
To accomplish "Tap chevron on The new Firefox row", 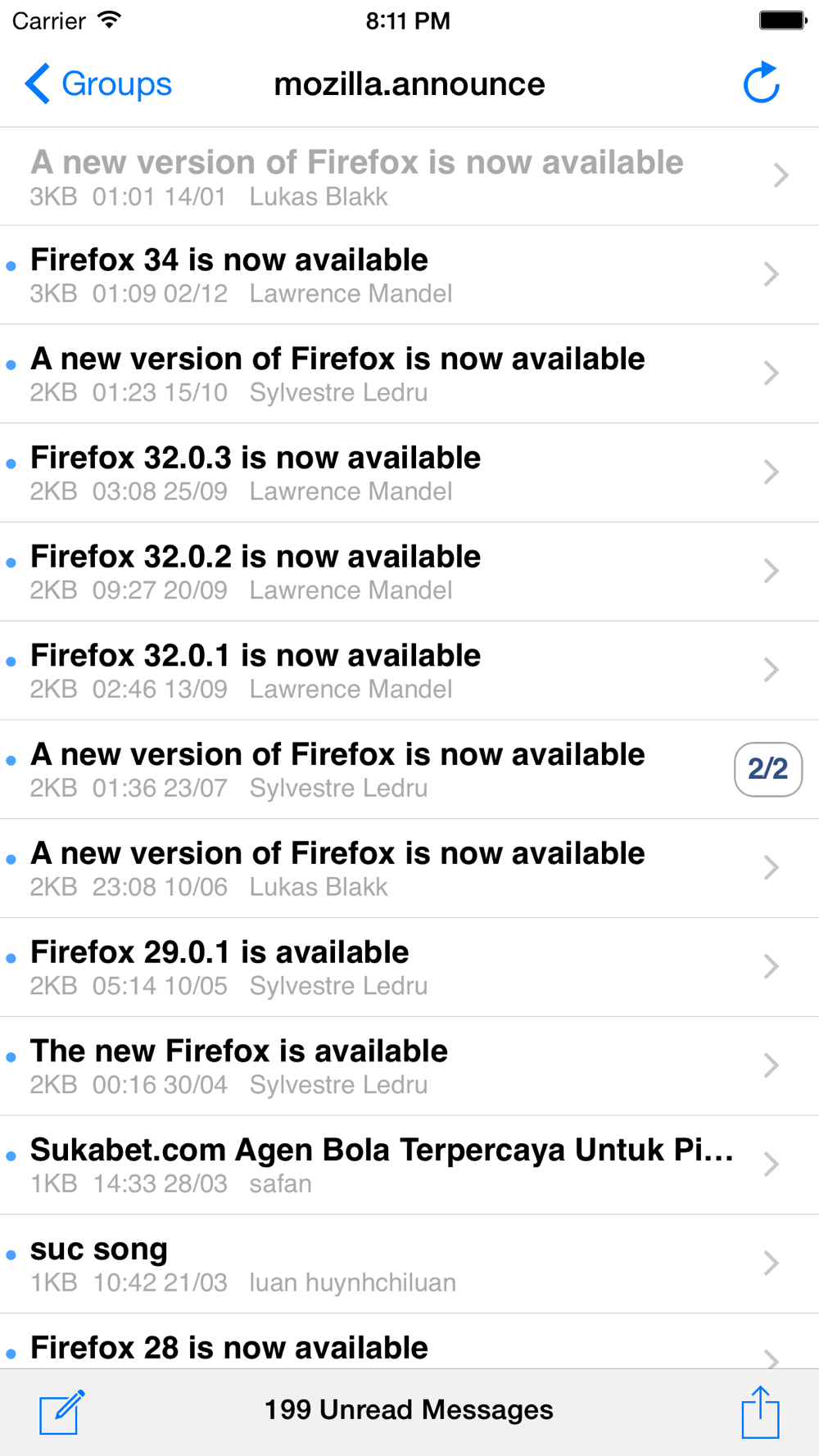I will (771, 1065).
